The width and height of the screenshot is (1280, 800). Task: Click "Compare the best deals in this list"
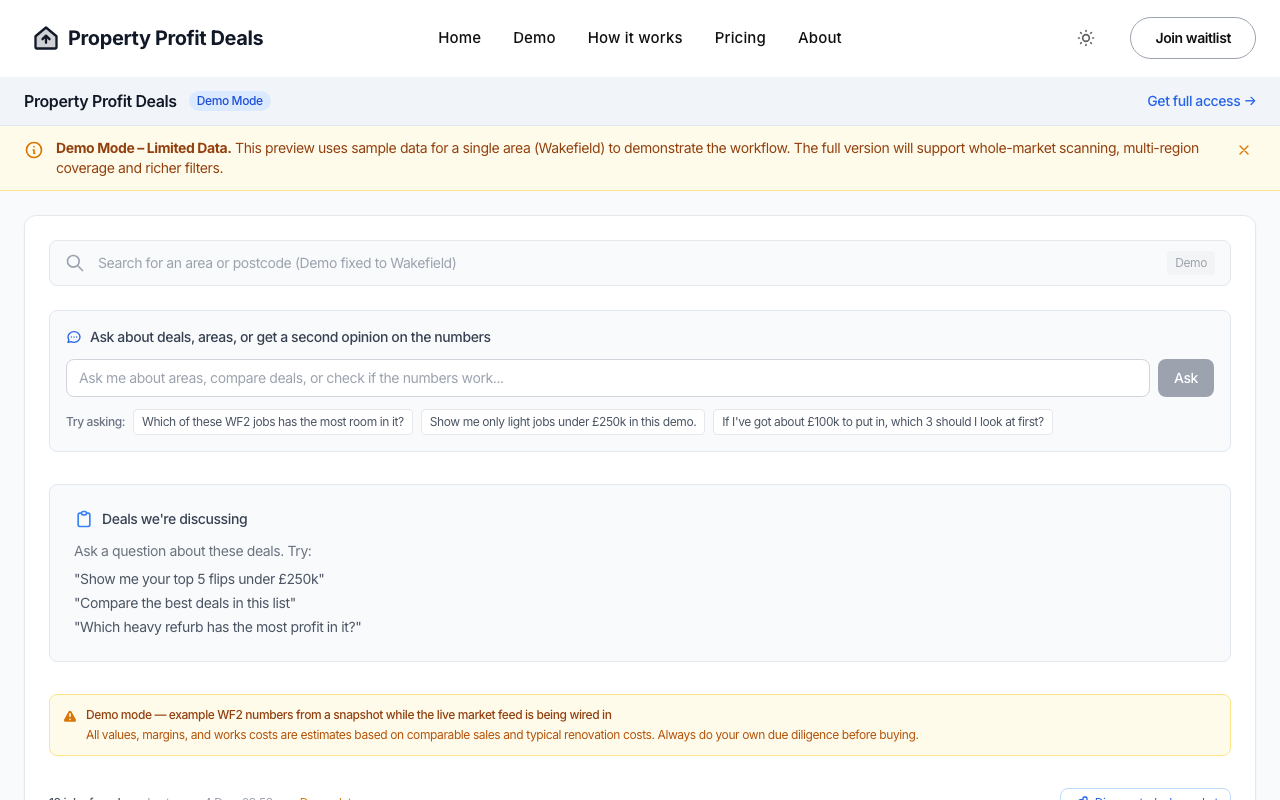coord(185,603)
